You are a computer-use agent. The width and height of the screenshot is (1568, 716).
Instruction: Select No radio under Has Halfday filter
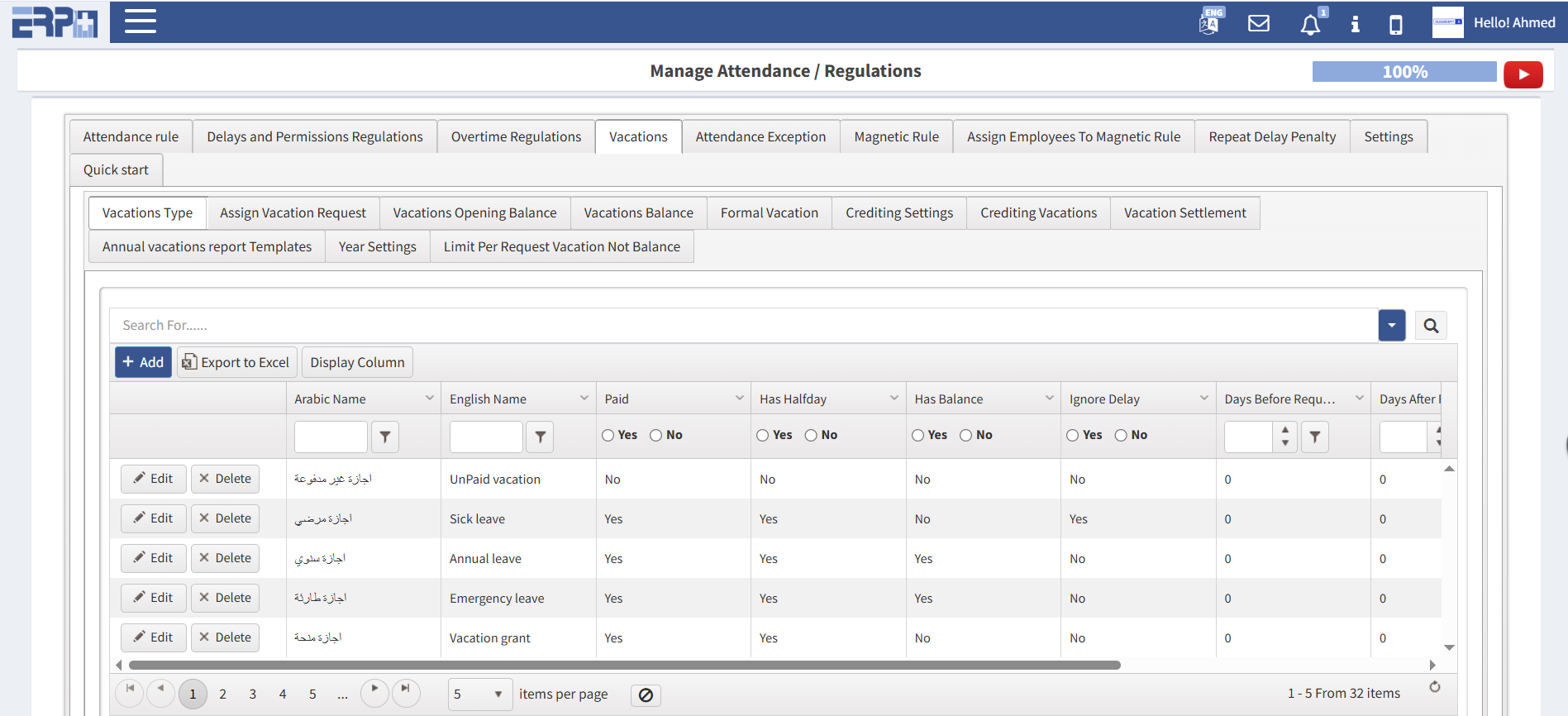pyautogui.click(x=811, y=436)
